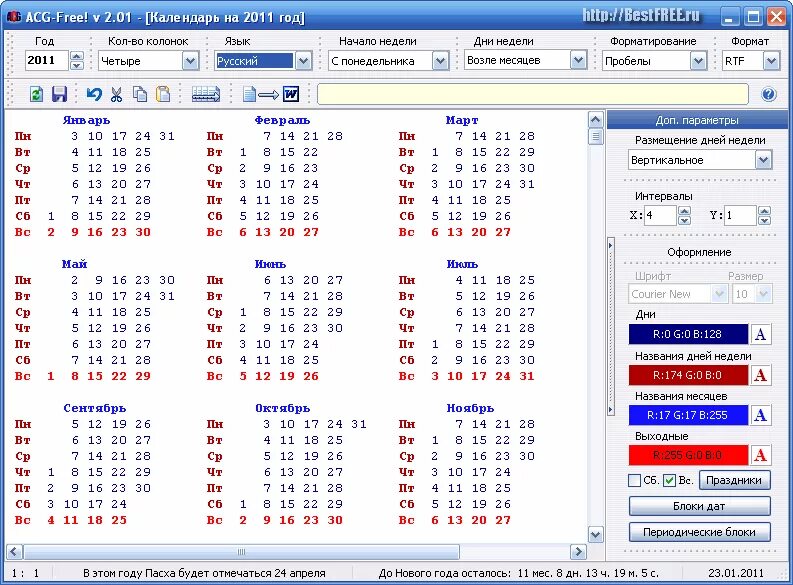This screenshot has width=793, height=585.
Task: Open the font Размер dropdown
Action: click(764, 294)
